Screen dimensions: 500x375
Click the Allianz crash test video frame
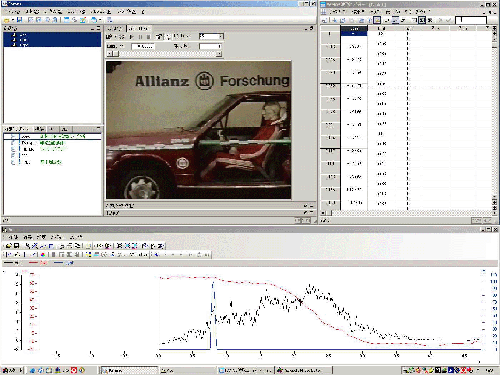point(199,130)
